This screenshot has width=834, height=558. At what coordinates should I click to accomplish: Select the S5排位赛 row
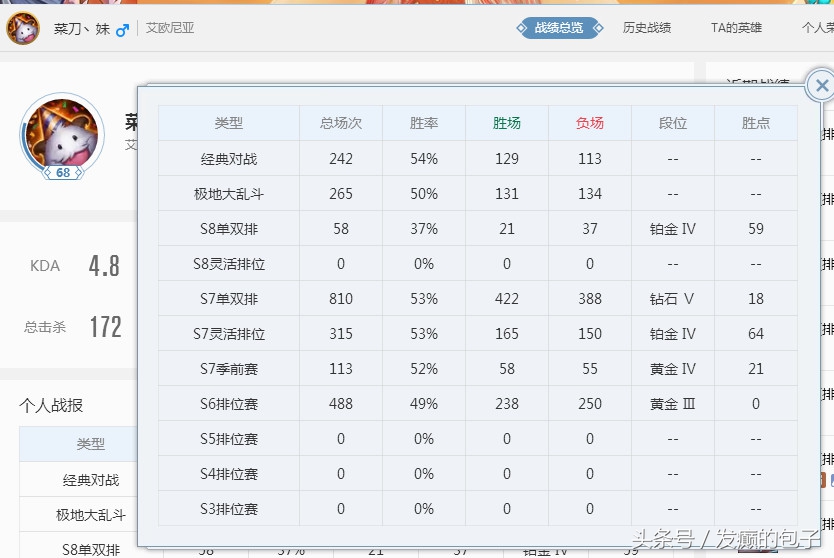click(478, 439)
